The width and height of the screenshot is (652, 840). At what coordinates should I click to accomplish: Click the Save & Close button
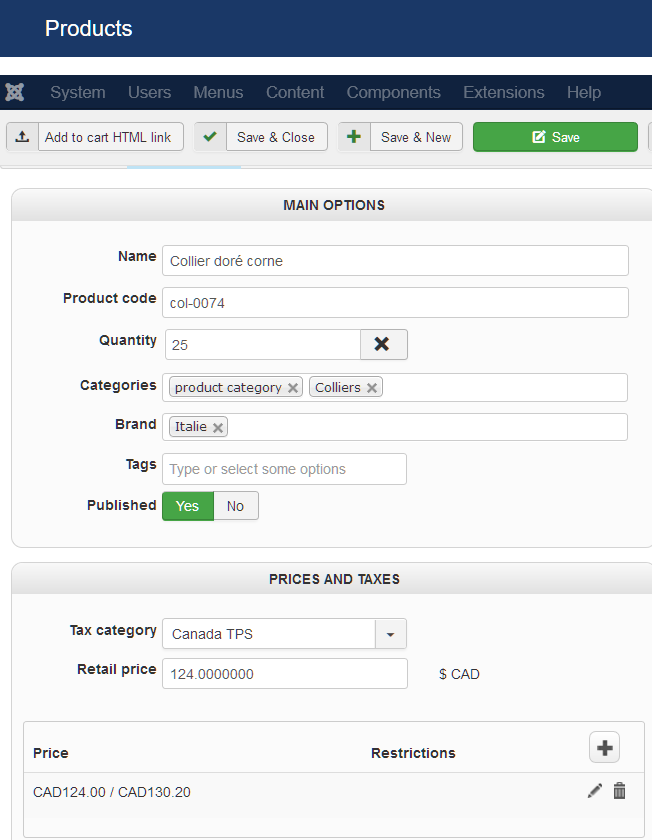coord(262,137)
